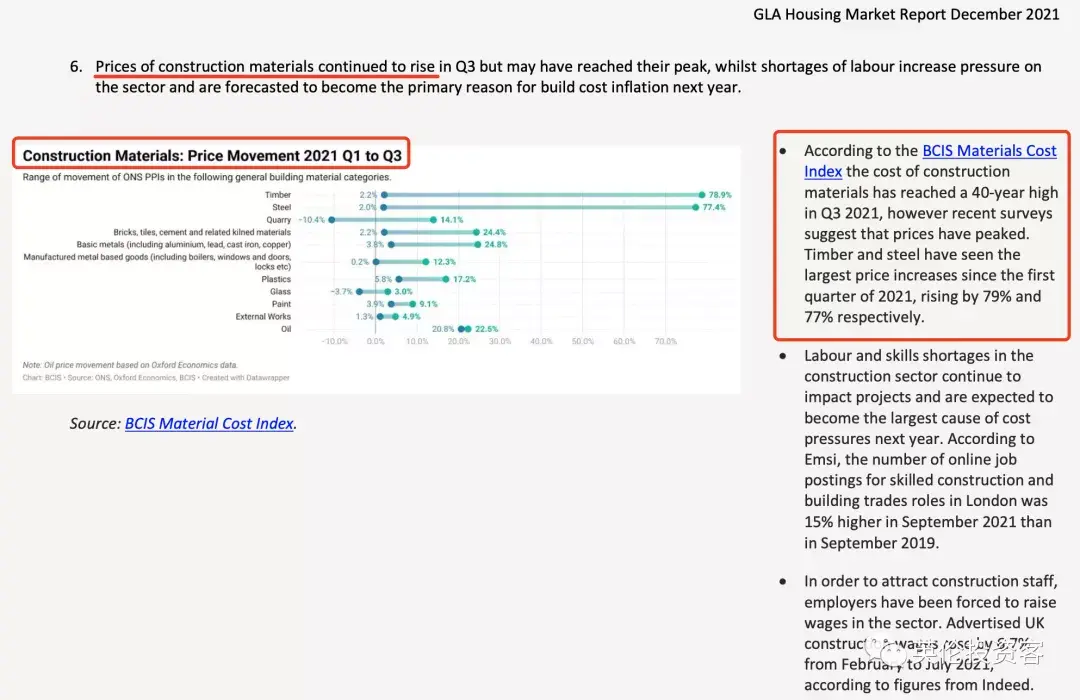The height and width of the screenshot is (700, 1080).
Task: Click the Timeline 78.9% end data point
Action: pos(702,195)
